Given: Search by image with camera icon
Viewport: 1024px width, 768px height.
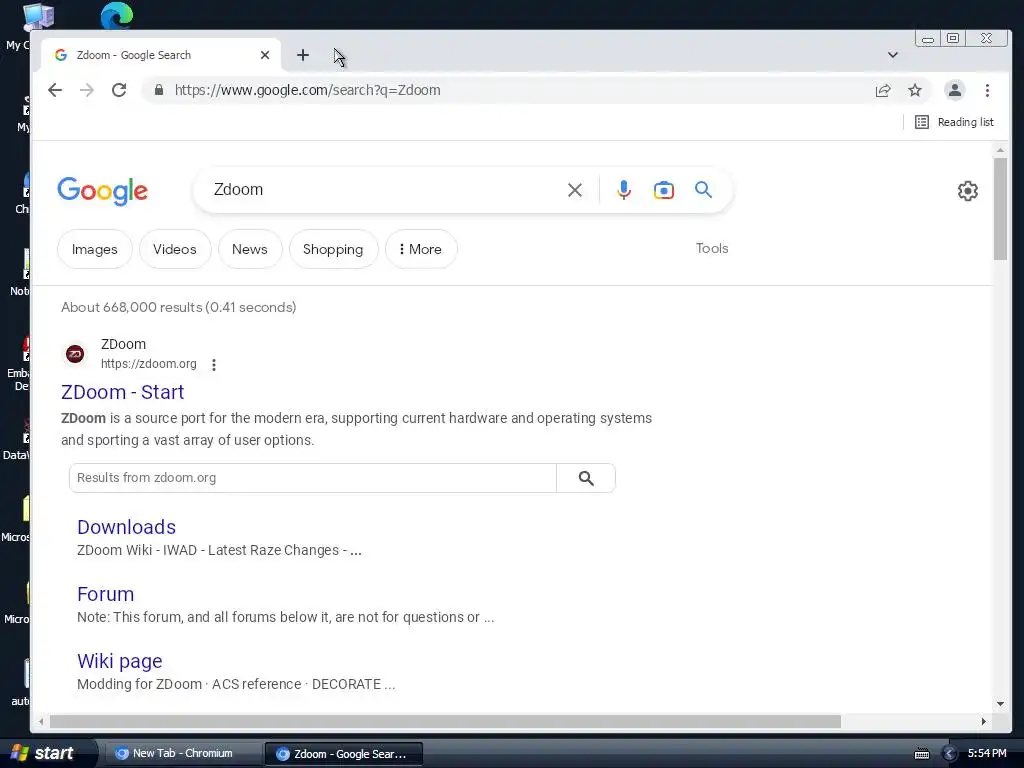Looking at the screenshot, I should tap(664, 190).
